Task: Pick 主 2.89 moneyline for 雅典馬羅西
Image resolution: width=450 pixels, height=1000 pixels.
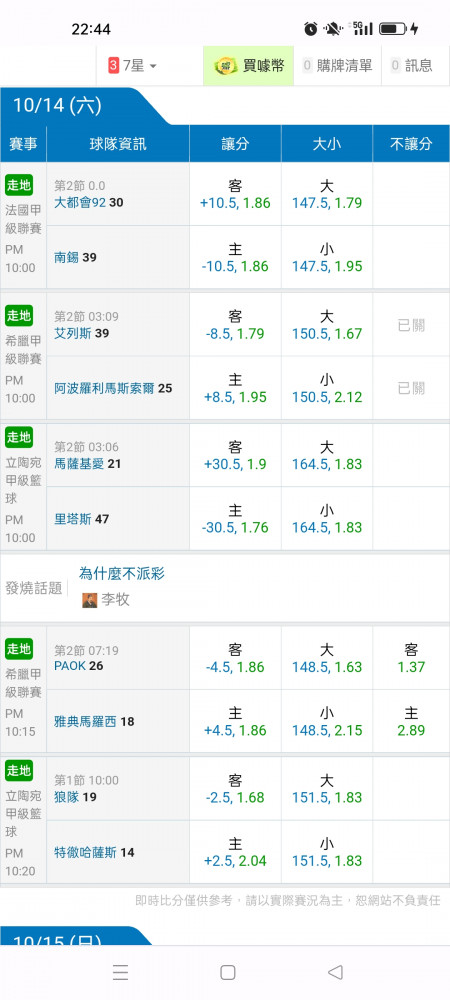Action: pyautogui.click(x=411, y=721)
